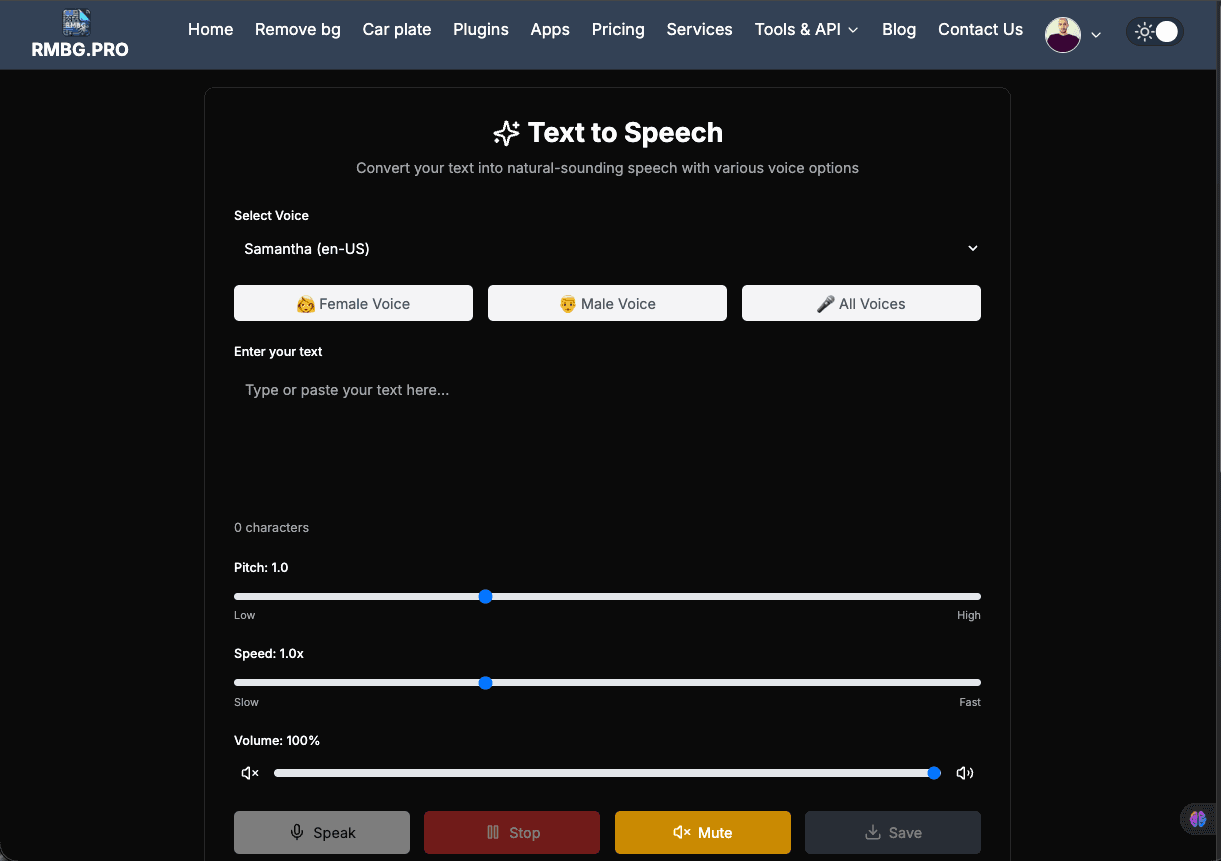Stop the current speech playback
This screenshot has height=861, width=1221.
511,832
